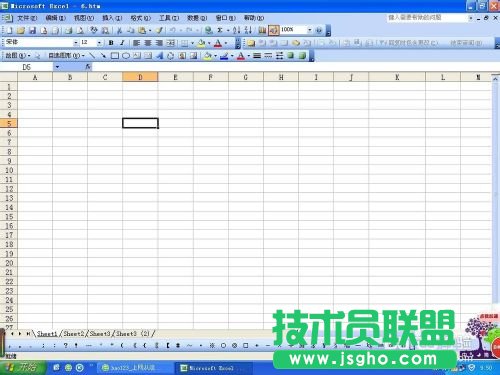Save the workbook using the floppy disk icon
The width and height of the screenshot is (500, 375).
pos(32,30)
